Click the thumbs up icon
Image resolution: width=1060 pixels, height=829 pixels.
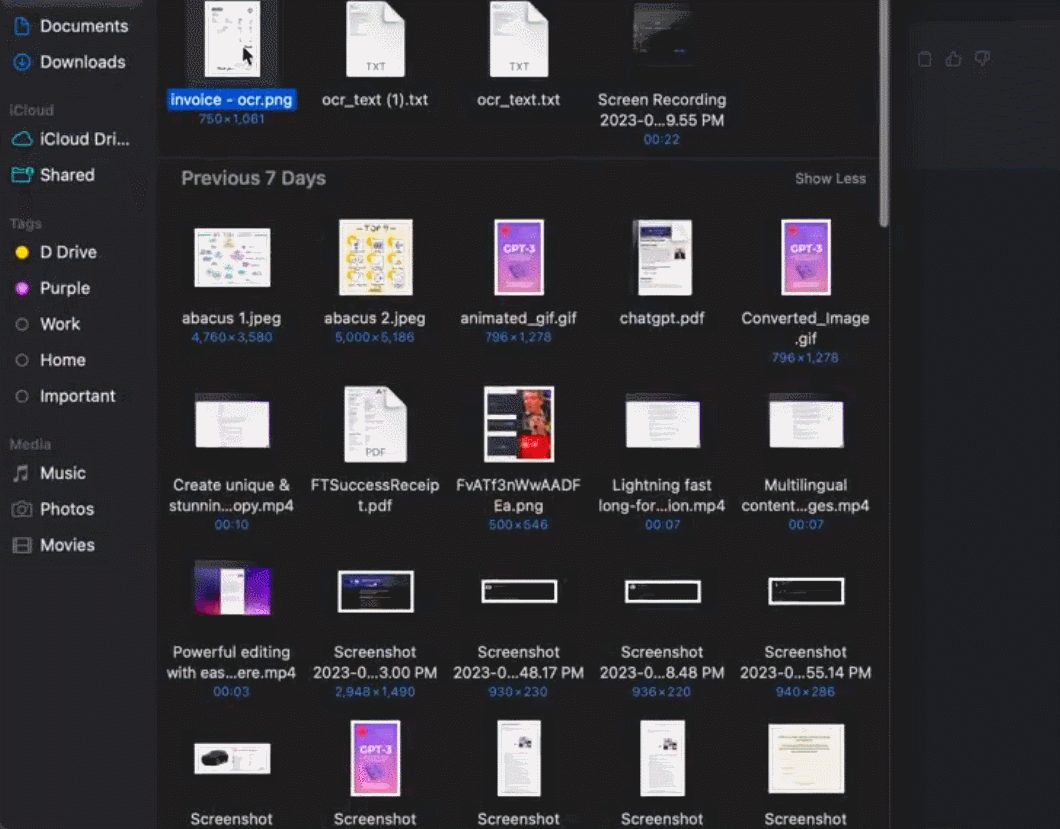point(953,59)
